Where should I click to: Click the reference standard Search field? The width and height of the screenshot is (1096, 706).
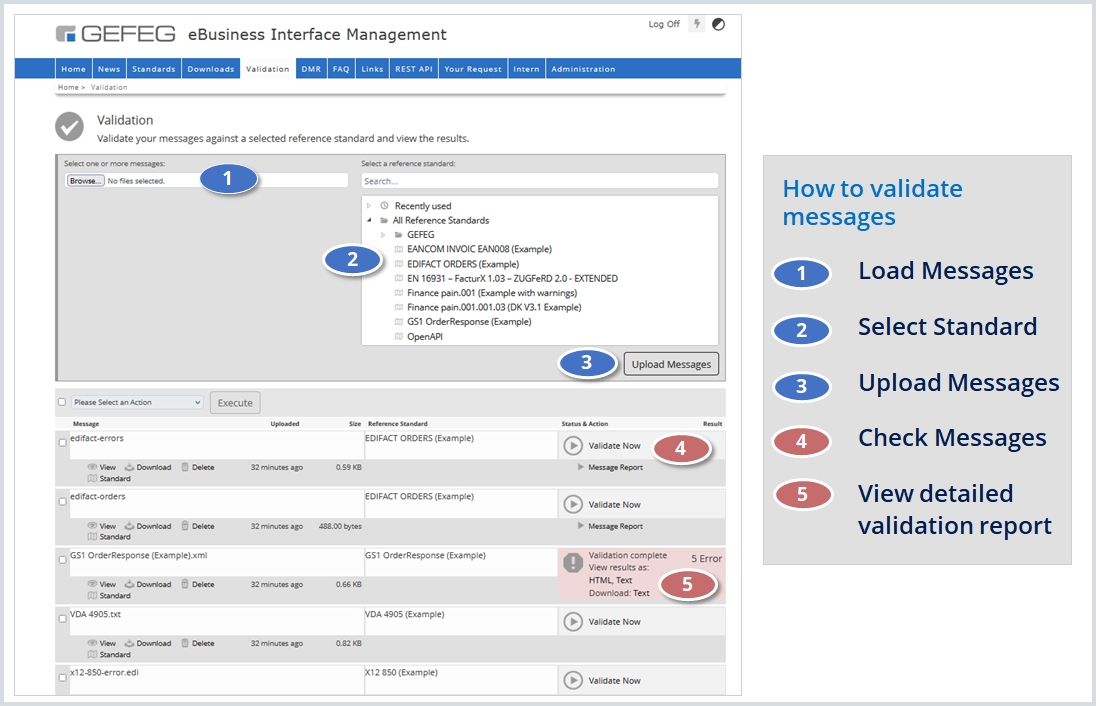click(x=540, y=181)
